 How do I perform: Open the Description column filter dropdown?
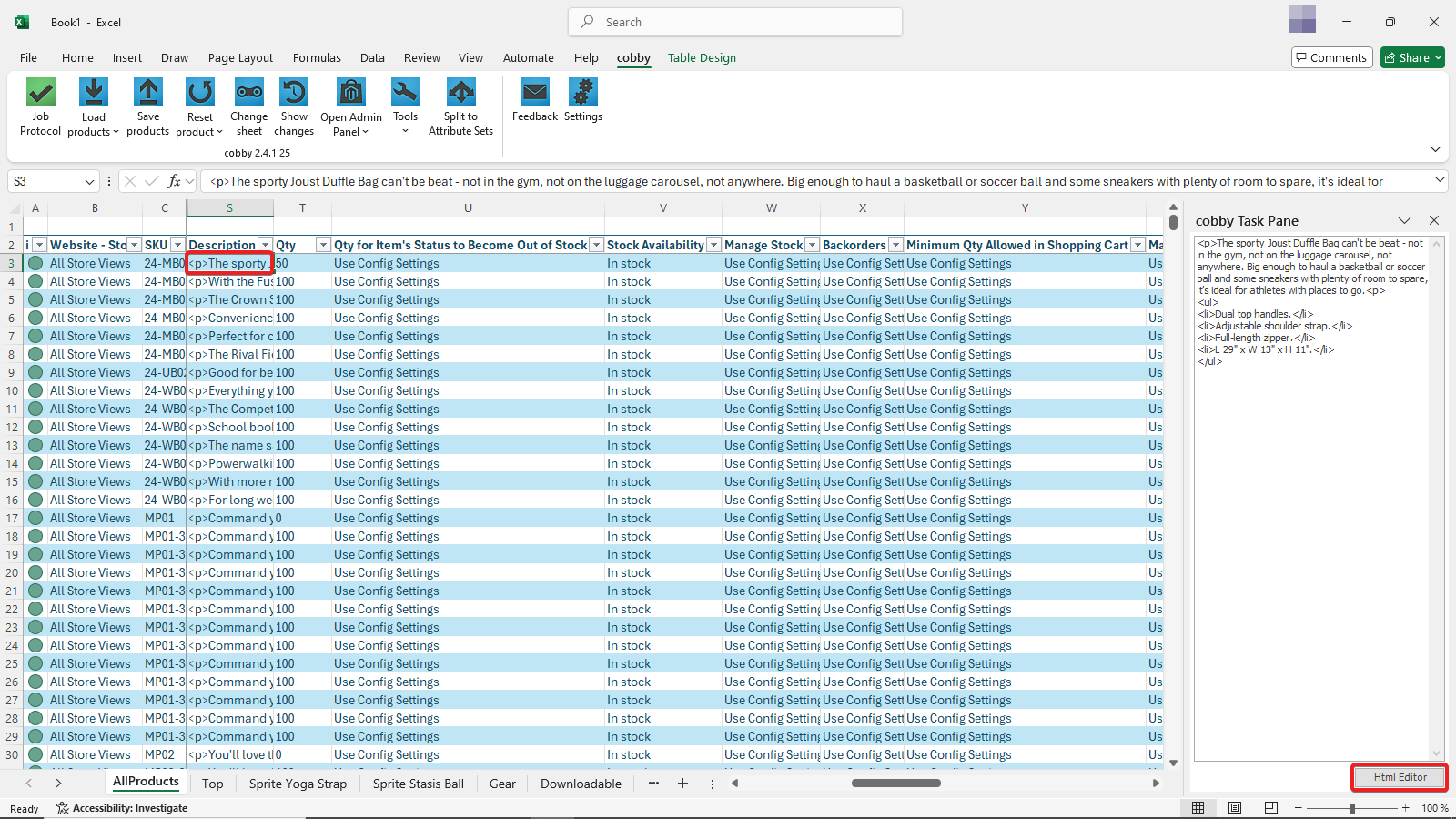[265, 245]
